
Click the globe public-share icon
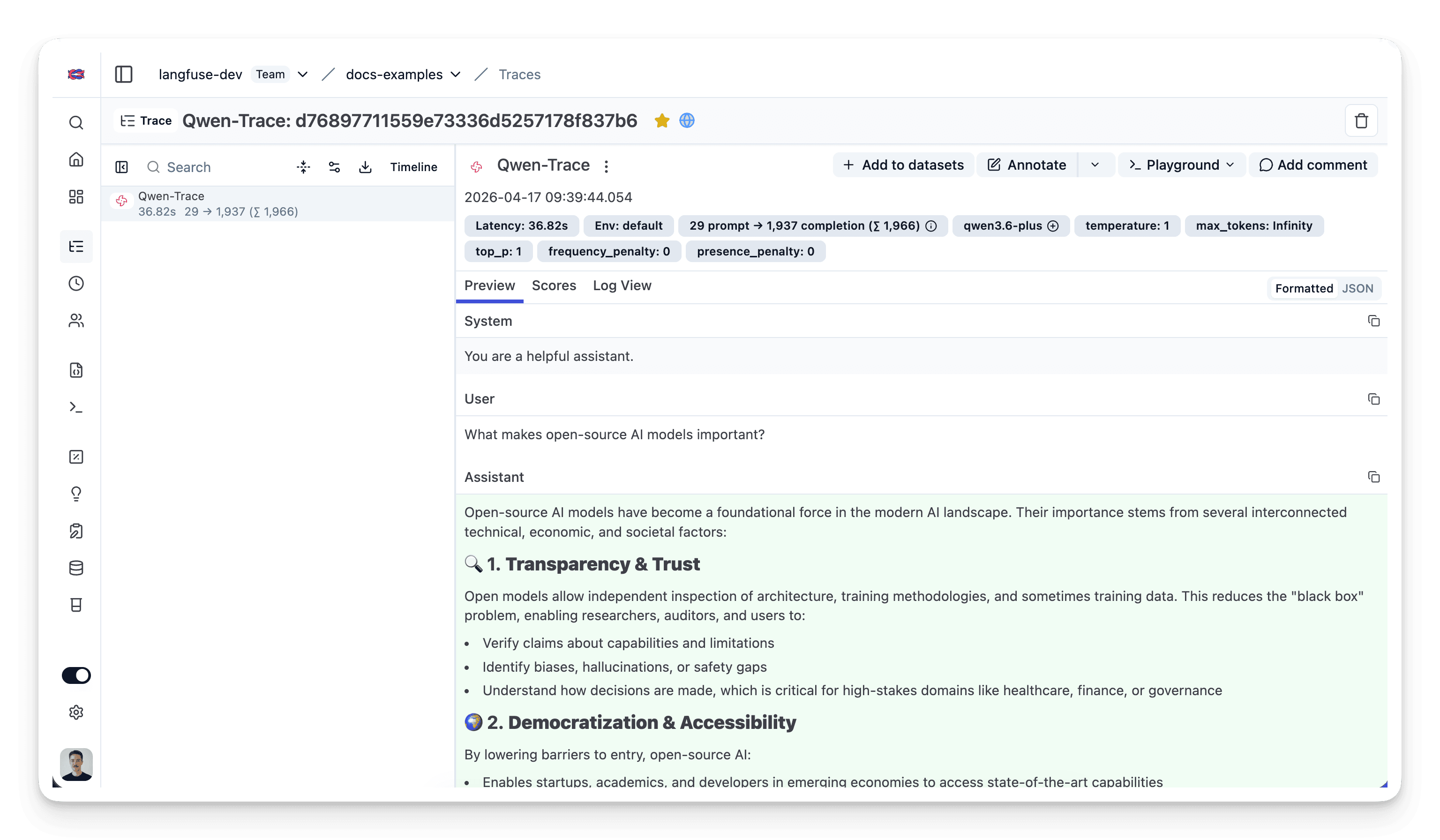[687, 120]
